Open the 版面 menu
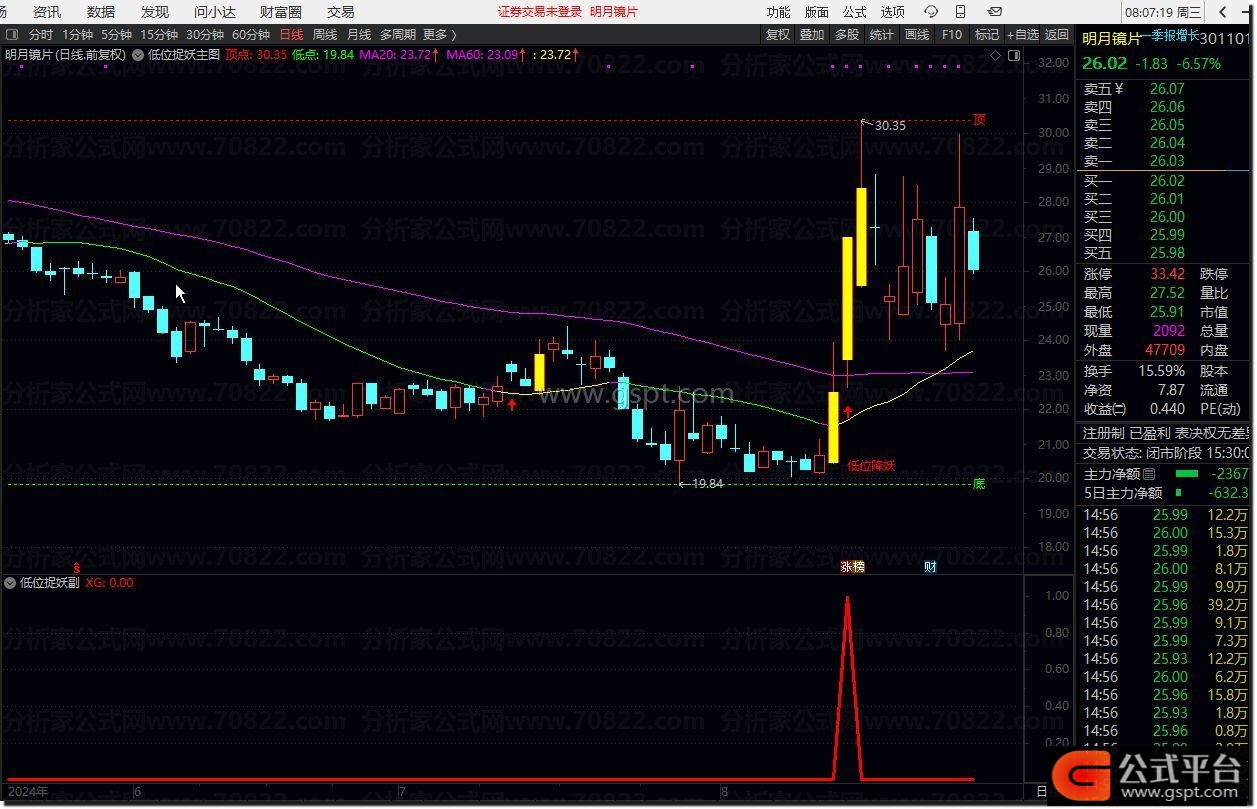 pyautogui.click(x=816, y=12)
